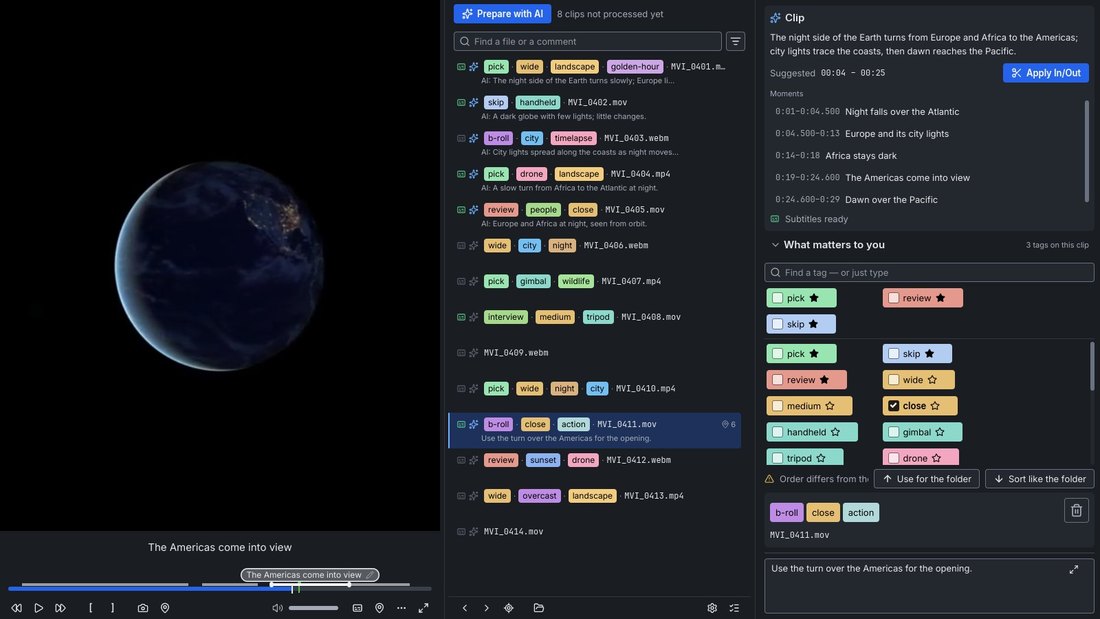Screen dimensions: 1100x619
Task: Open the folder icon in the list toolbar
Action: coord(538,608)
